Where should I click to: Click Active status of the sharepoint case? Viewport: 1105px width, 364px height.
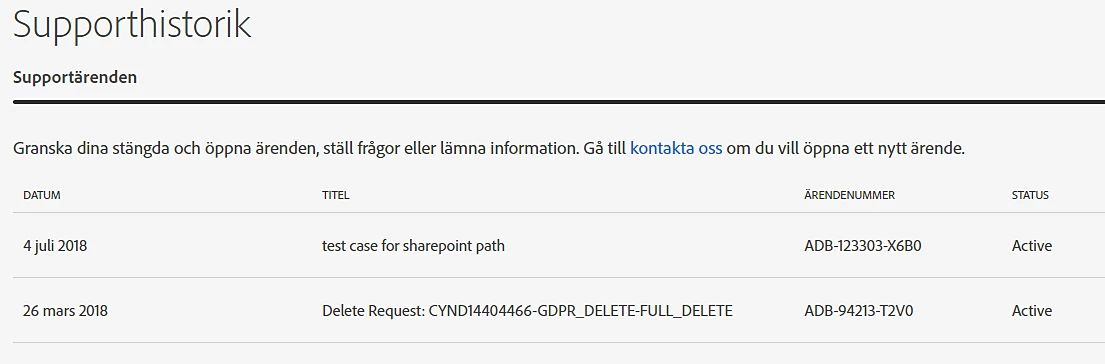point(1032,246)
